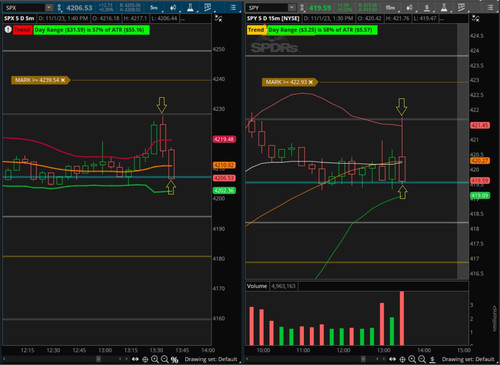Toggle percent scale on the SPX chart

174,360
